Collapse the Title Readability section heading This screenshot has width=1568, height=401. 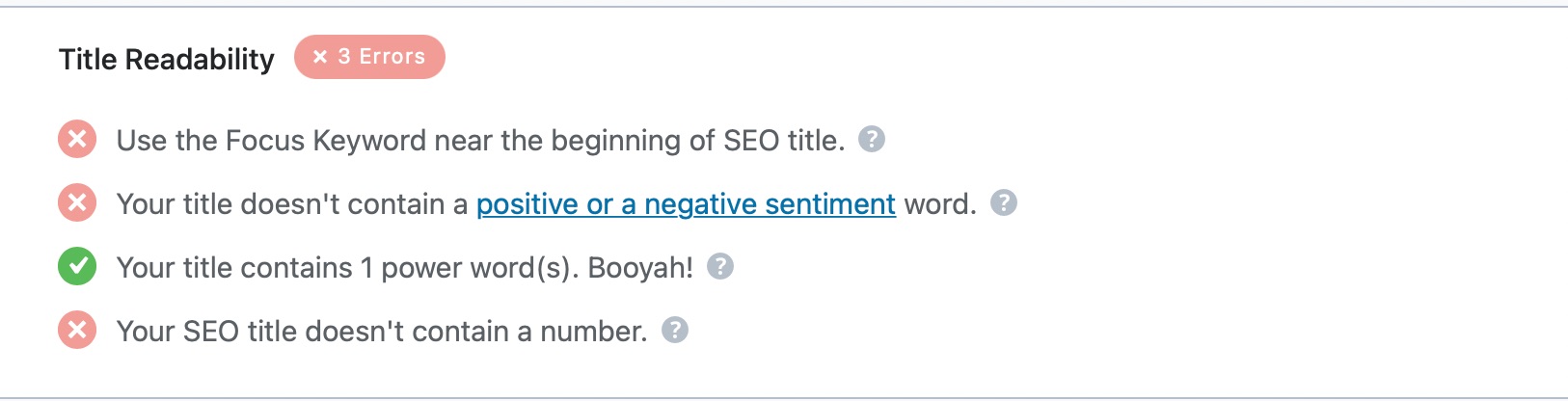[x=167, y=60]
